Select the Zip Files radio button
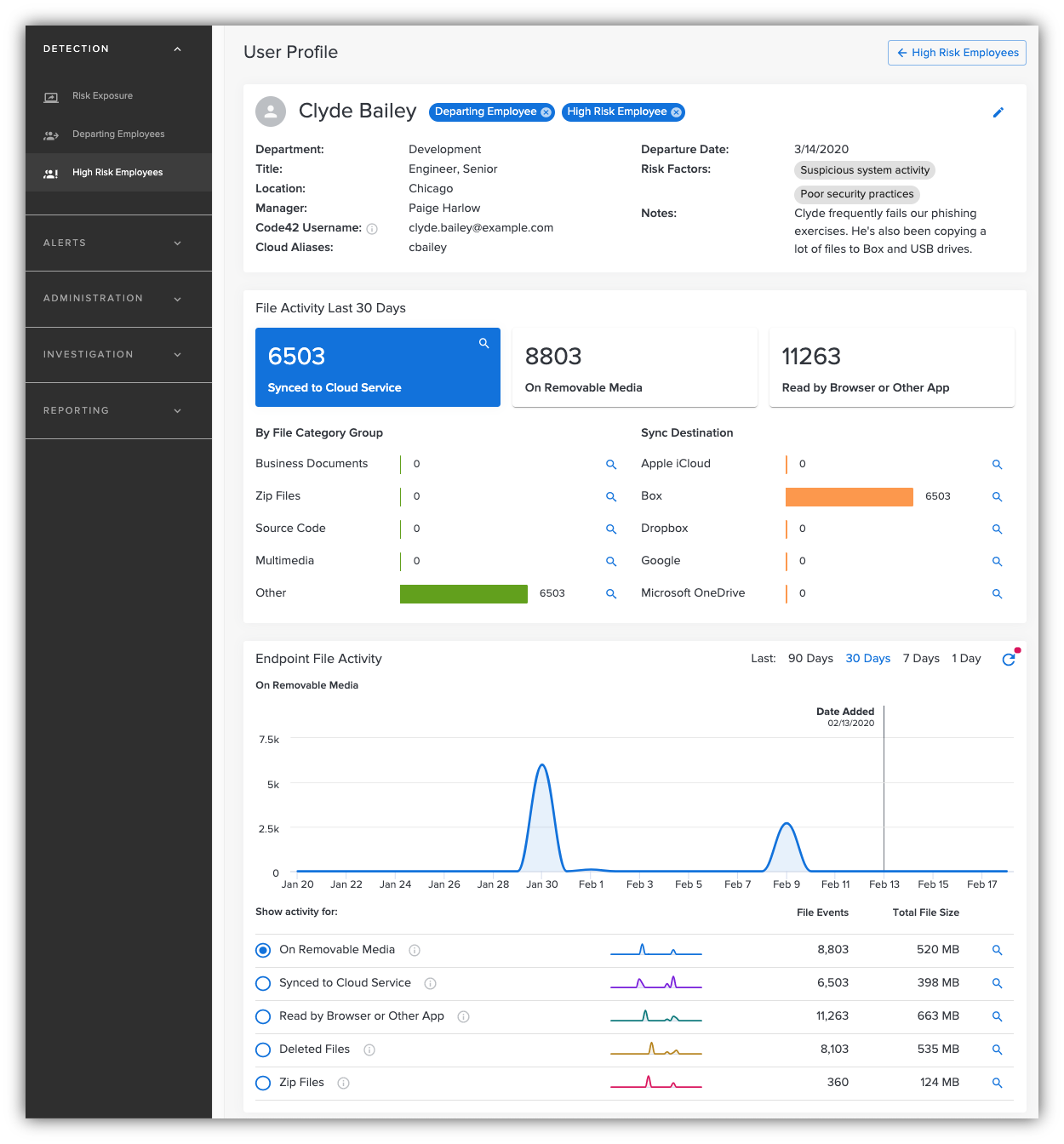This screenshot has width=1064, height=1144. tap(263, 1083)
